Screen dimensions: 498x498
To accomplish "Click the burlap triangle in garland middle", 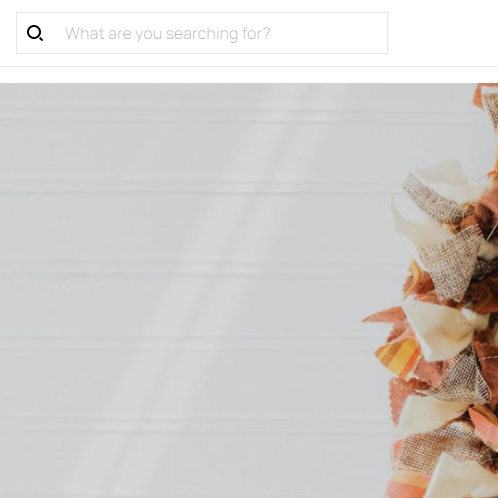I will tap(450, 263).
